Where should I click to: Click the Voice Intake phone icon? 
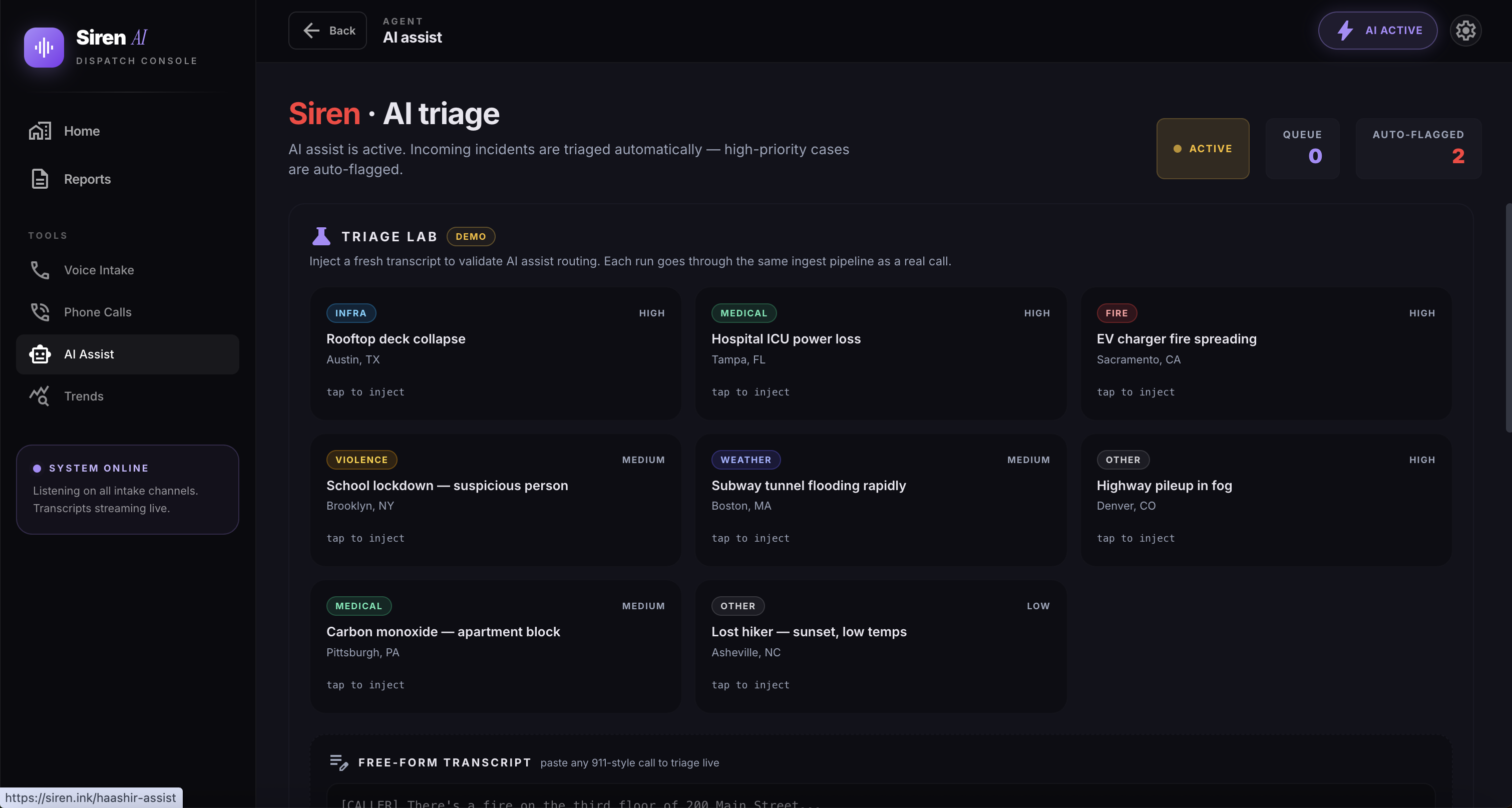pyautogui.click(x=40, y=270)
